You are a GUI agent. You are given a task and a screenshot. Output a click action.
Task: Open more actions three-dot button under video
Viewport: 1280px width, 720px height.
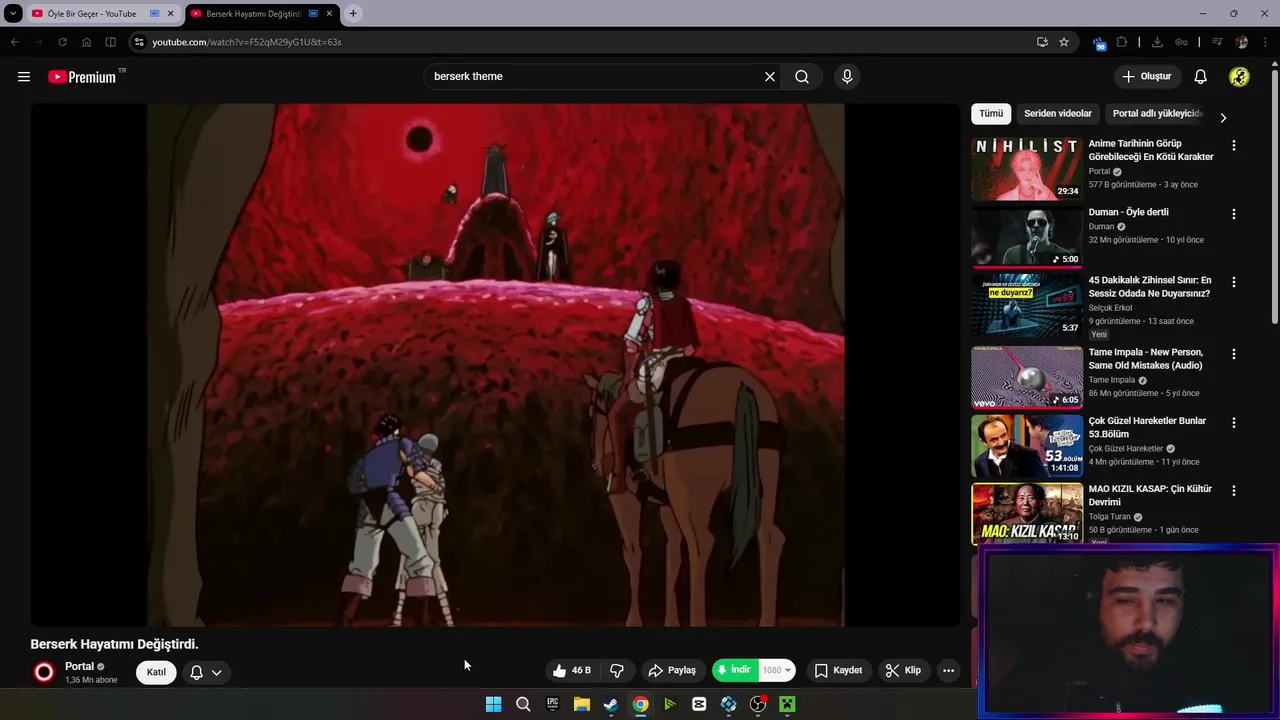(x=948, y=671)
